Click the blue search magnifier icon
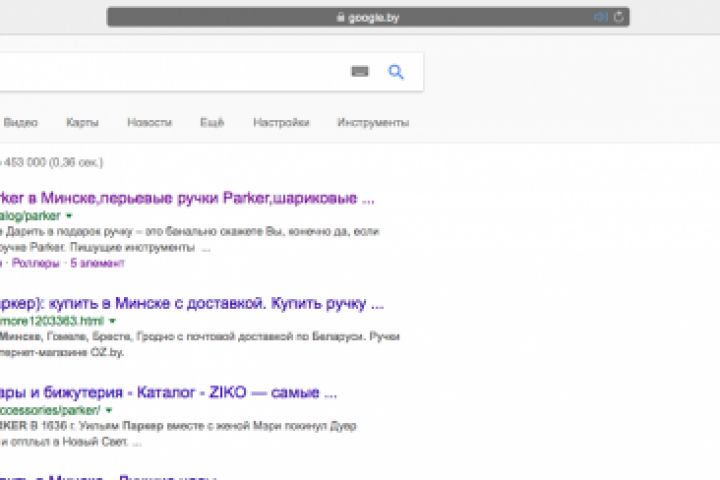Screen dimensions: 720x480 [396, 72]
